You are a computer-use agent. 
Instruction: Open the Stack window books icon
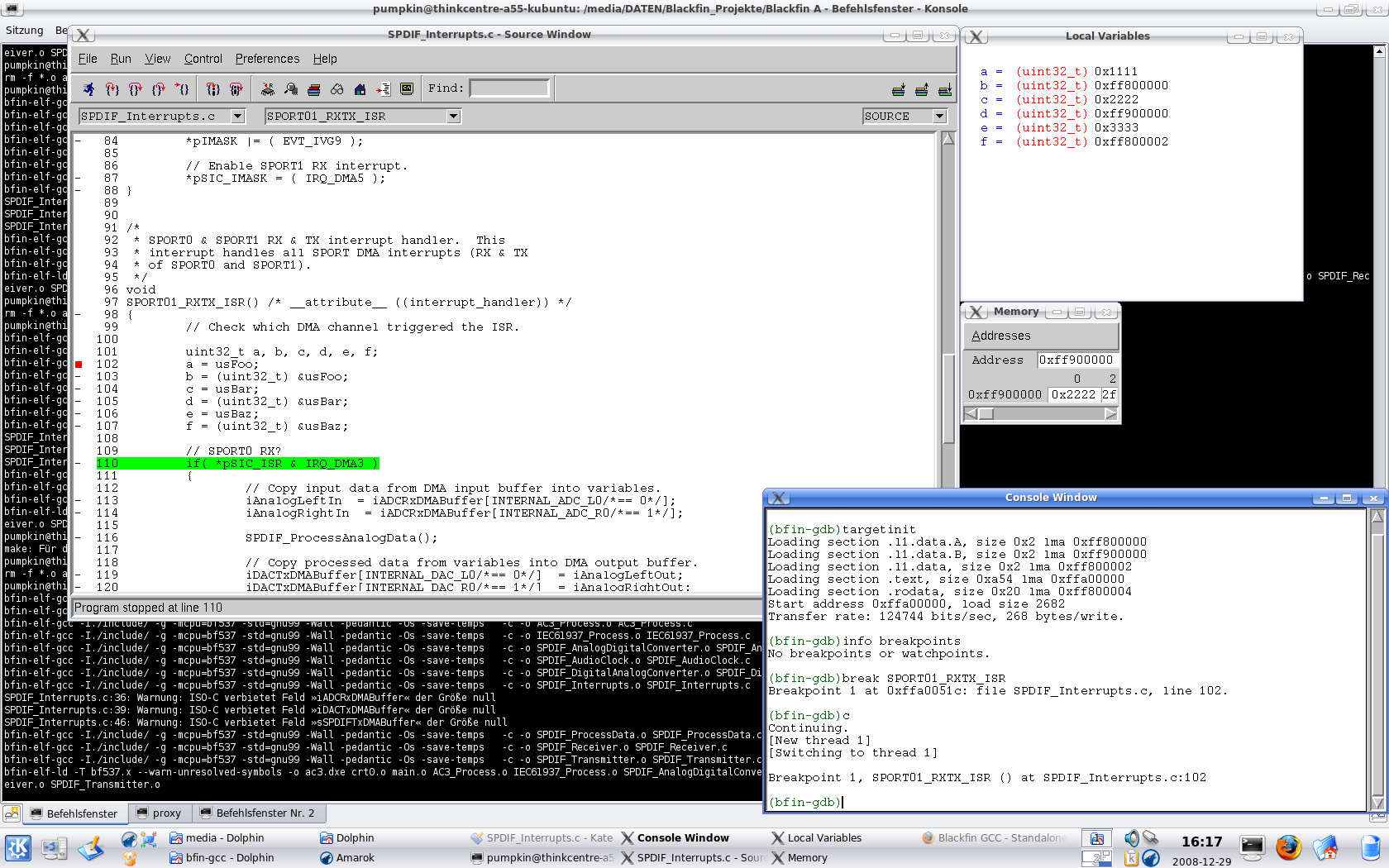click(313, 88)
